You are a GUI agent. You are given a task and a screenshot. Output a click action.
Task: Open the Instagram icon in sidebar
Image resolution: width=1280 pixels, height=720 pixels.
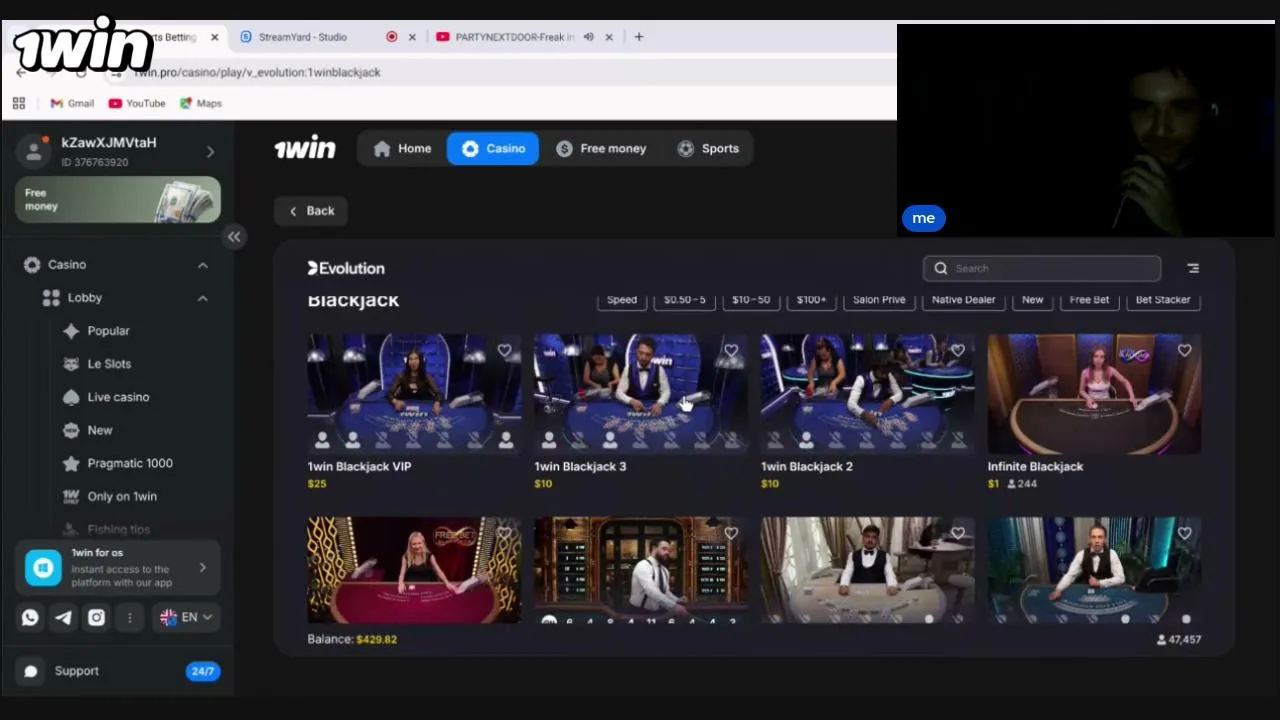pyautogui.click(x=96, y=618)
